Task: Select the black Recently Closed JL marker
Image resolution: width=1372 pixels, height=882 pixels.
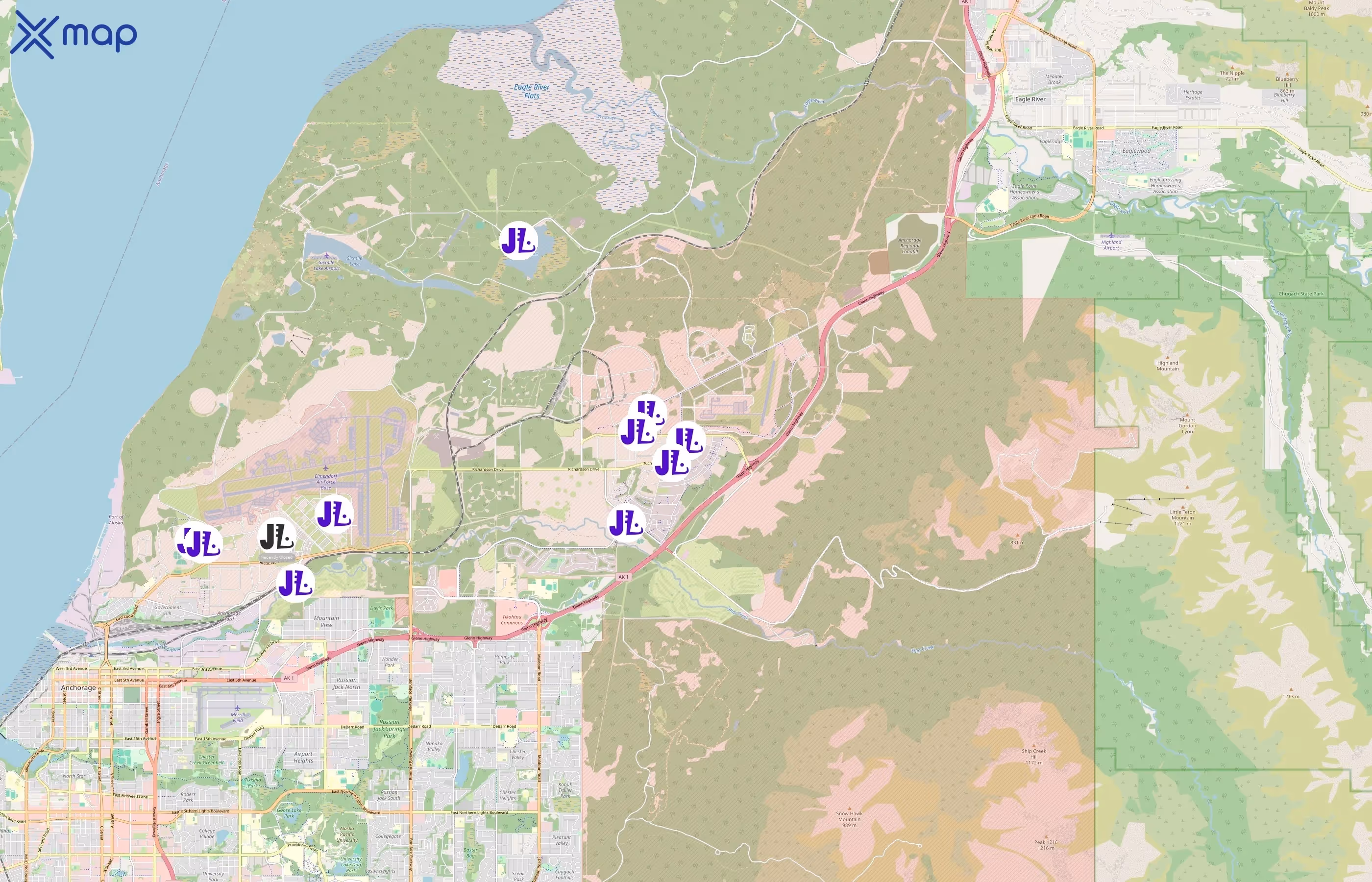Action: (x=277, y=537)
